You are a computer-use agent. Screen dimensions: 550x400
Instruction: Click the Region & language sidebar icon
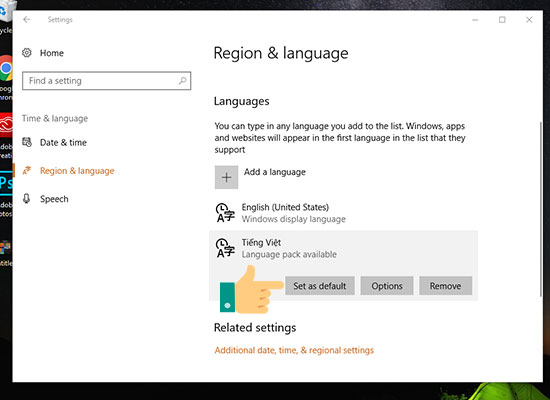(27, 171)
